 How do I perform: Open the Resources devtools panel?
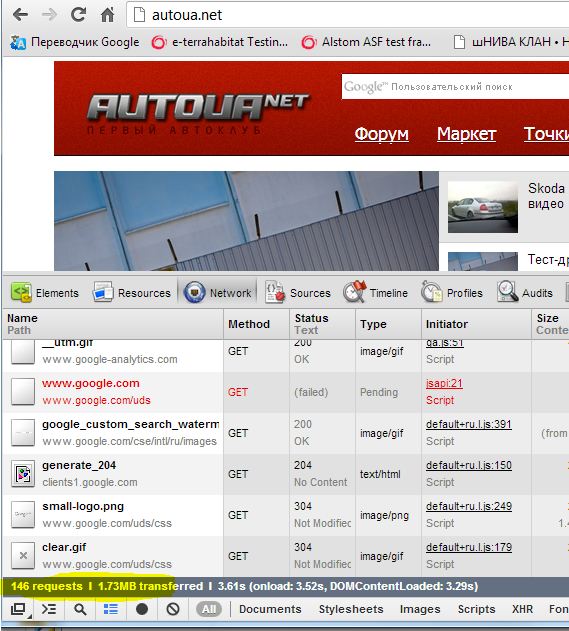click(x=132, y=293)
